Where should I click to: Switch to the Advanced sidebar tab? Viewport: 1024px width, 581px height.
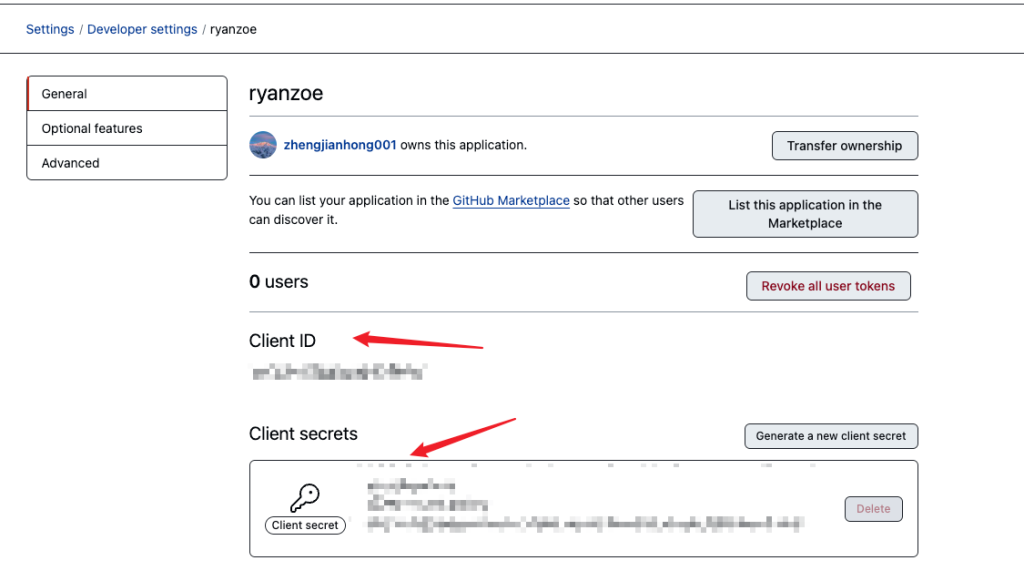[x=127, y=163]
